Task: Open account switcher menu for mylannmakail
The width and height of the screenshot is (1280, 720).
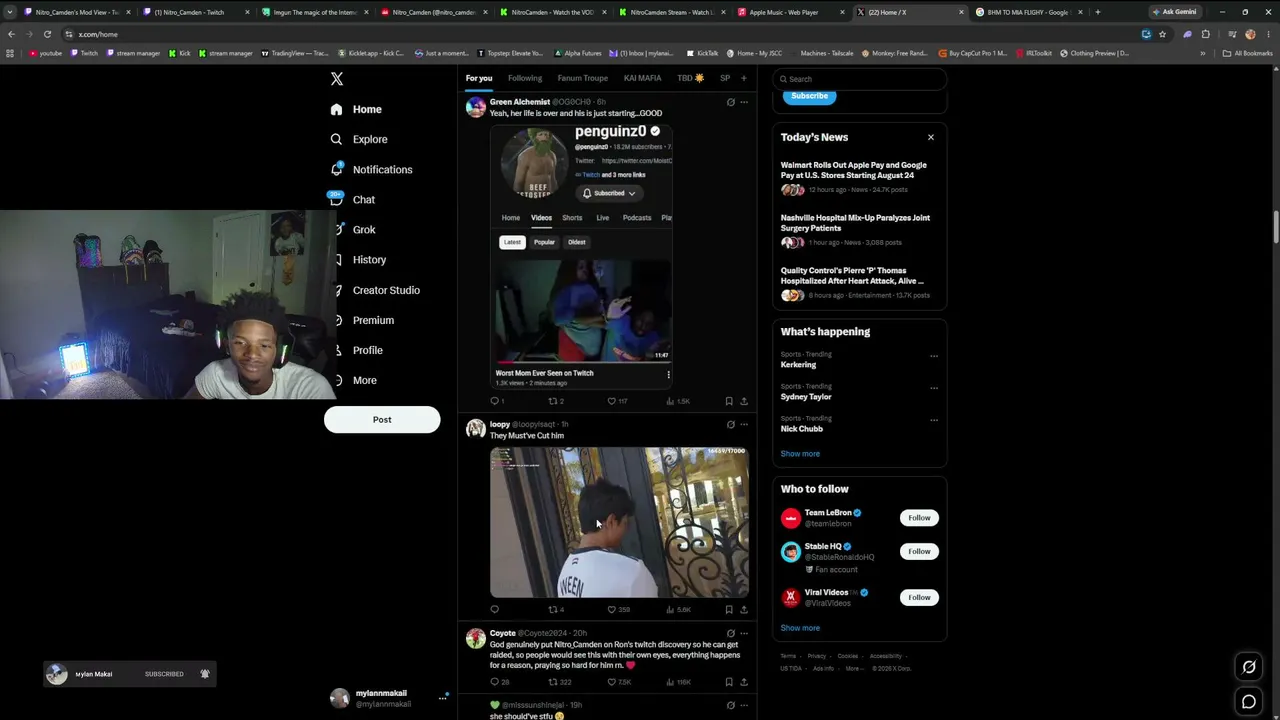Action: tap(443, 698)
